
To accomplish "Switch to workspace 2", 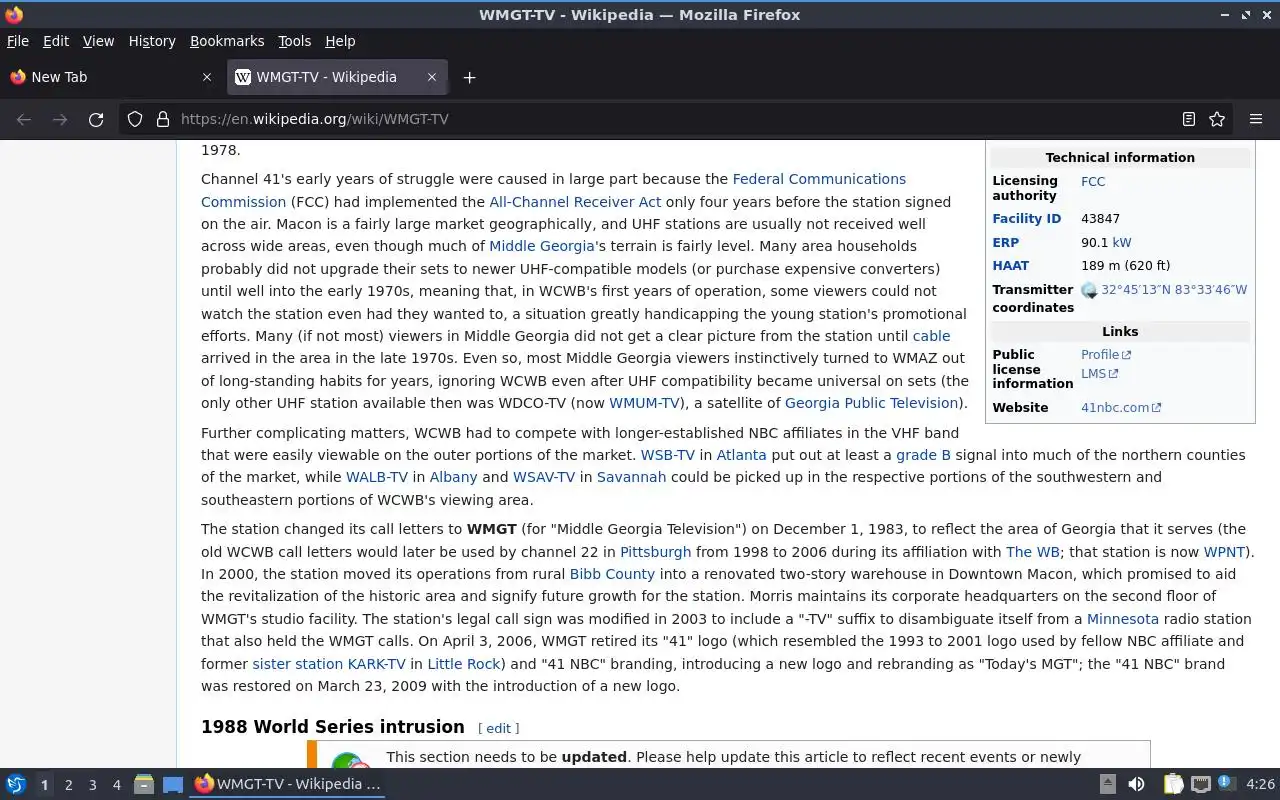I will [68, 785].
